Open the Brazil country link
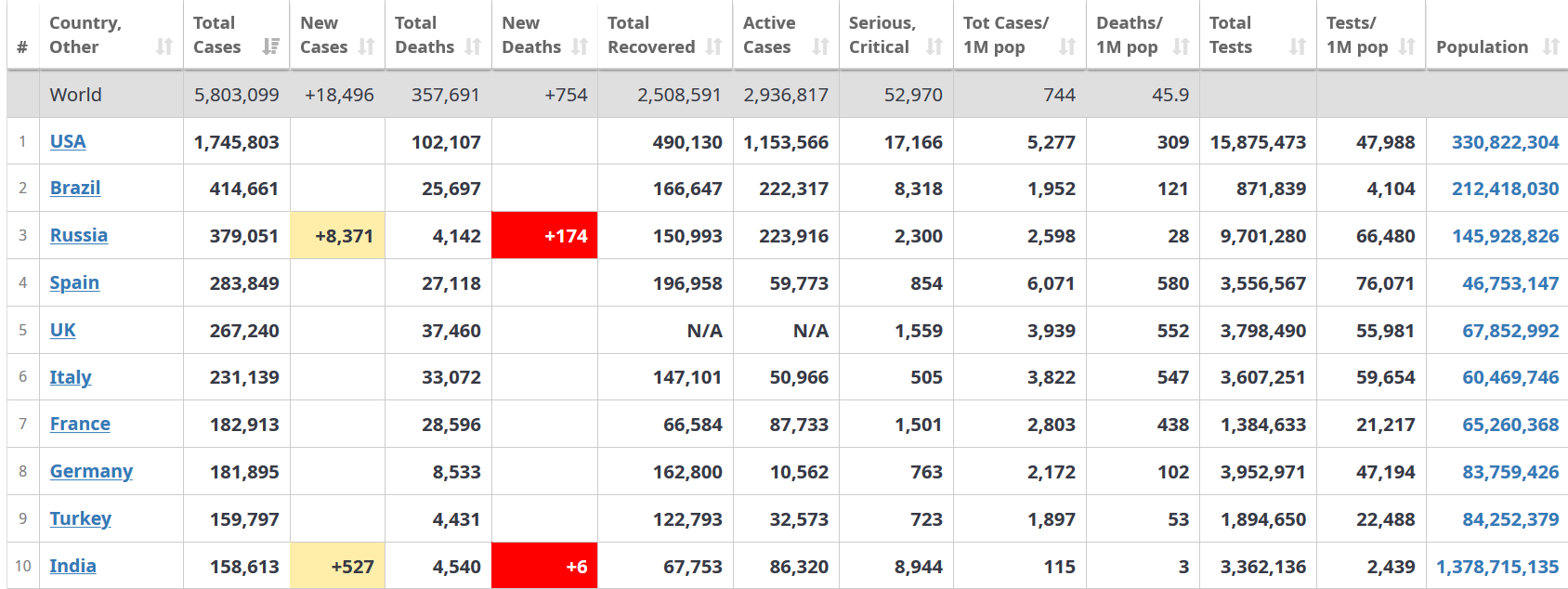The image size is (1568, 589). (75, 188)
